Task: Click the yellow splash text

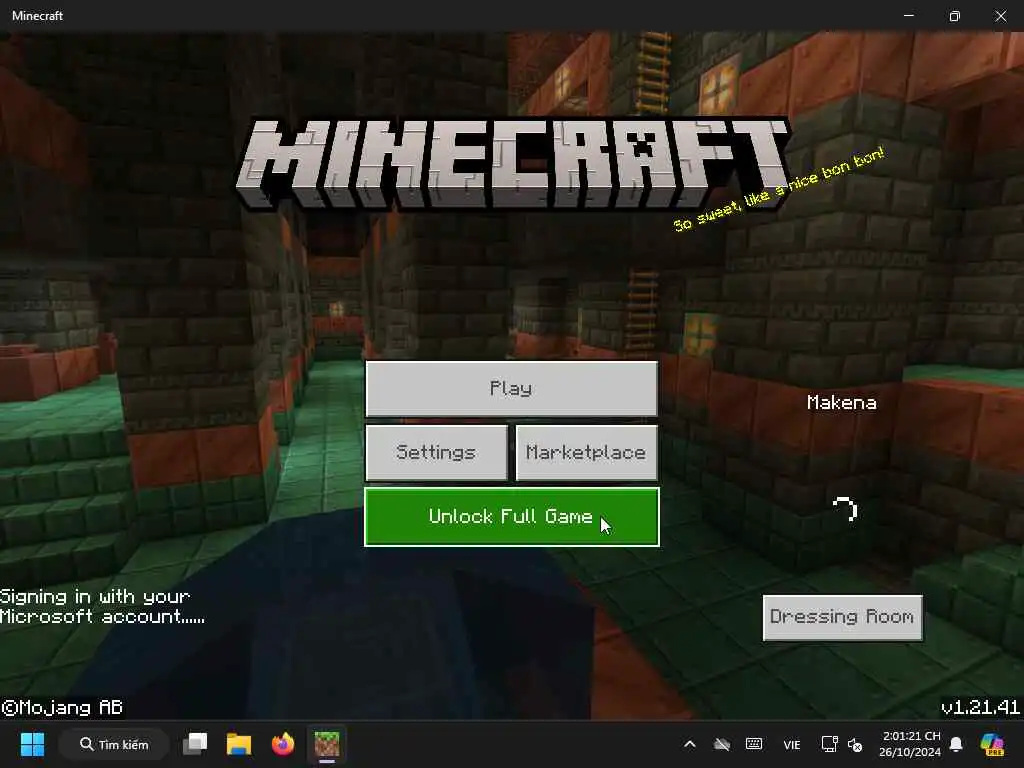Action: pyautogui.click(x=779, y=189)
